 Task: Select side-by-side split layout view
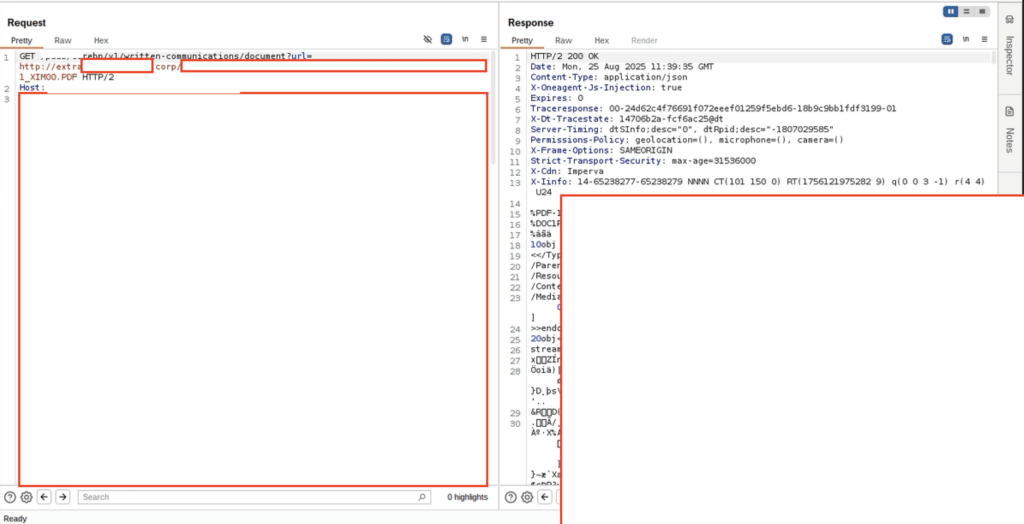tap(950, 11)
